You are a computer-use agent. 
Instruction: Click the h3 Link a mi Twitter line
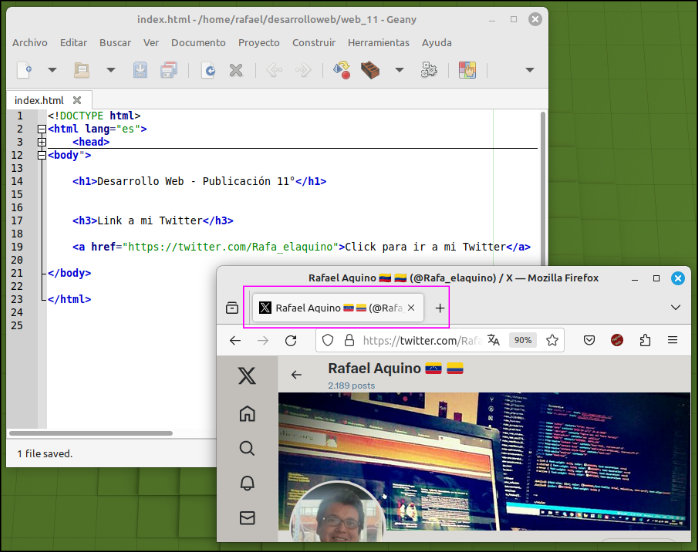(153, 221)
